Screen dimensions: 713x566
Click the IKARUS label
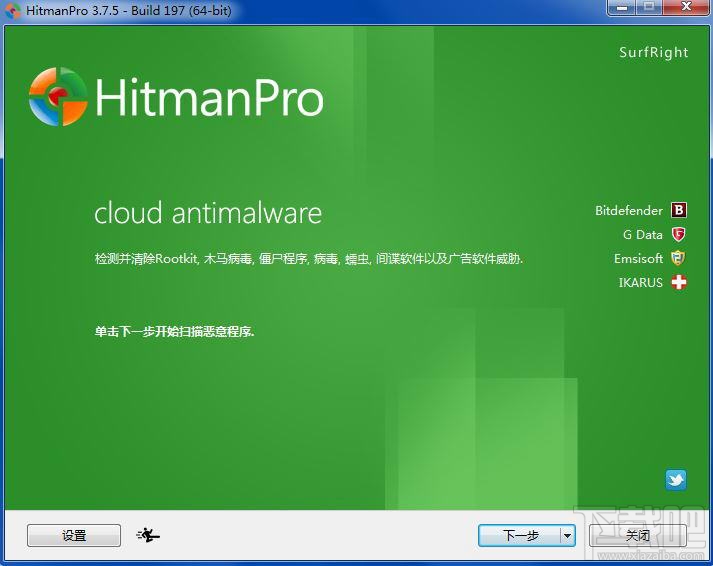click(x=641, y=283)
